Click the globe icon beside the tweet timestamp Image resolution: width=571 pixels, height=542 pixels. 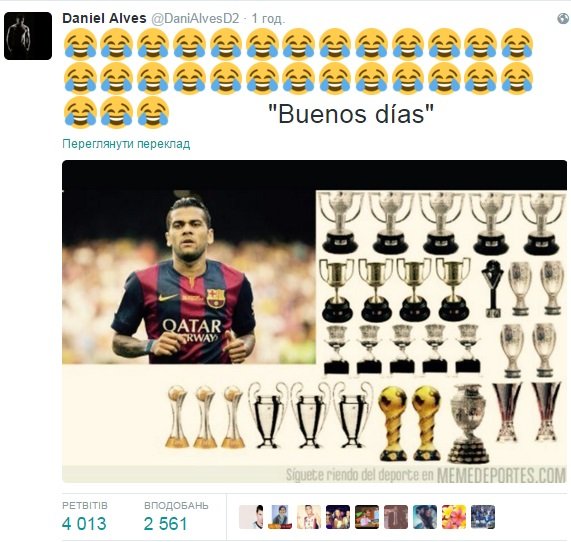(x=563, y=19)
